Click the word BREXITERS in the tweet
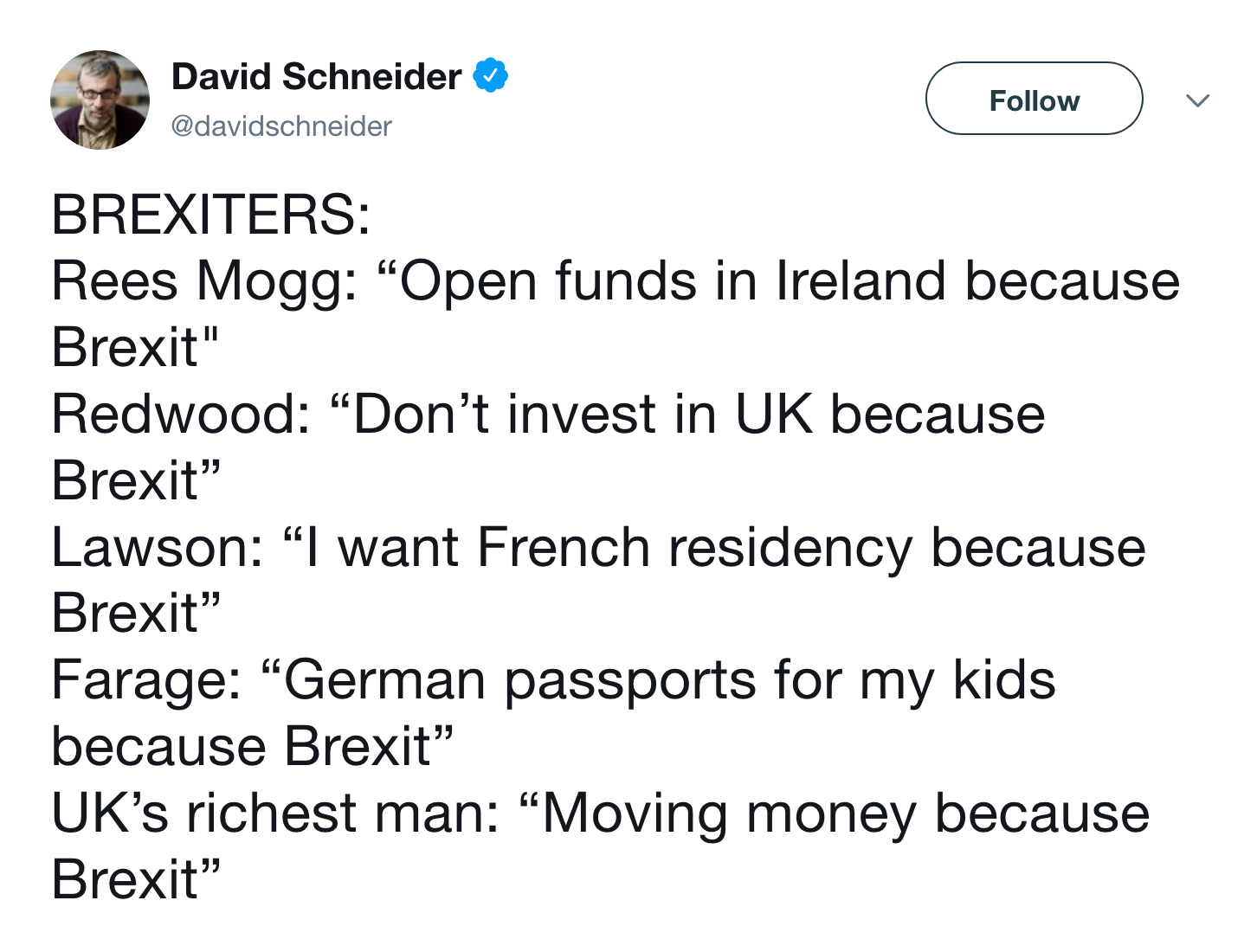This screenshot has height=952, width=1257. coord(210,213)
